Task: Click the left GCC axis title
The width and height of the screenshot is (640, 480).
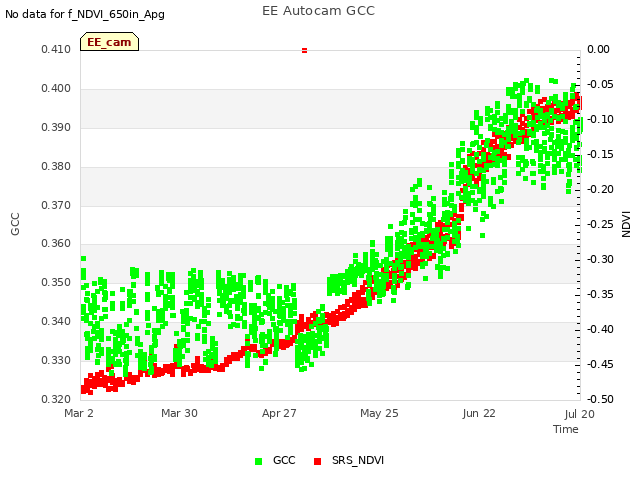Action: pyautogui.click(x=15, y=224)
